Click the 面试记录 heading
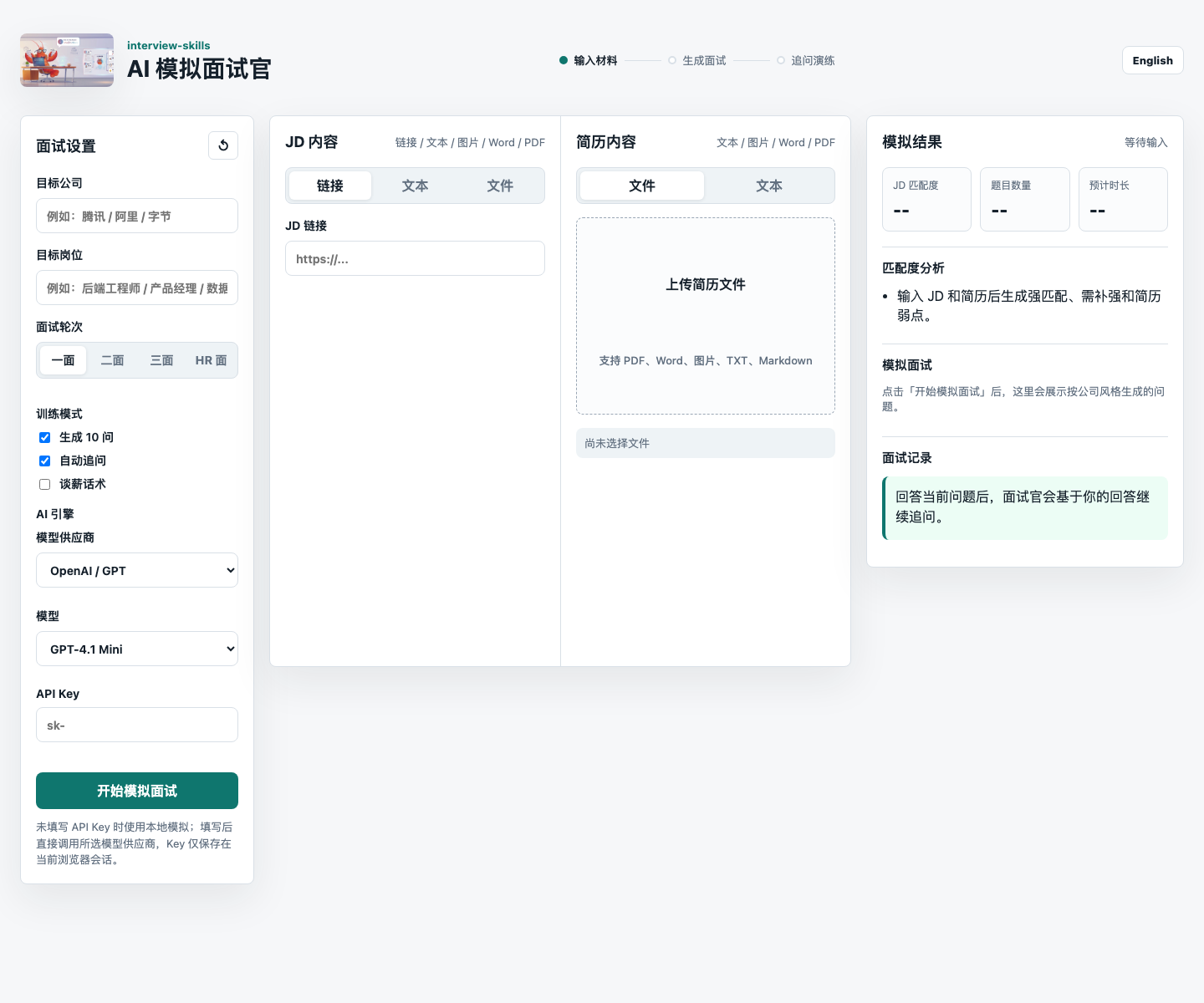Screen dimensions: 1204x1003 click(907, 457)
